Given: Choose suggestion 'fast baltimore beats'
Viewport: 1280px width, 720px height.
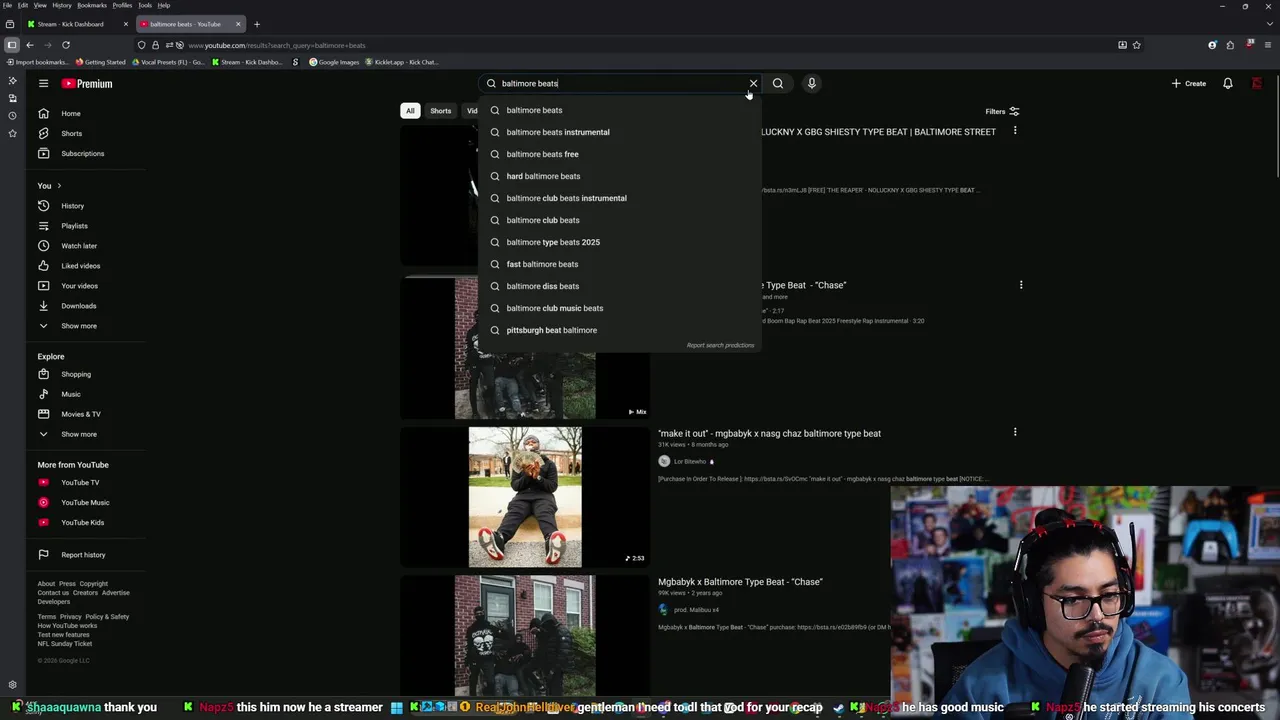Looking at the screenshot, I should pos(620,264).
